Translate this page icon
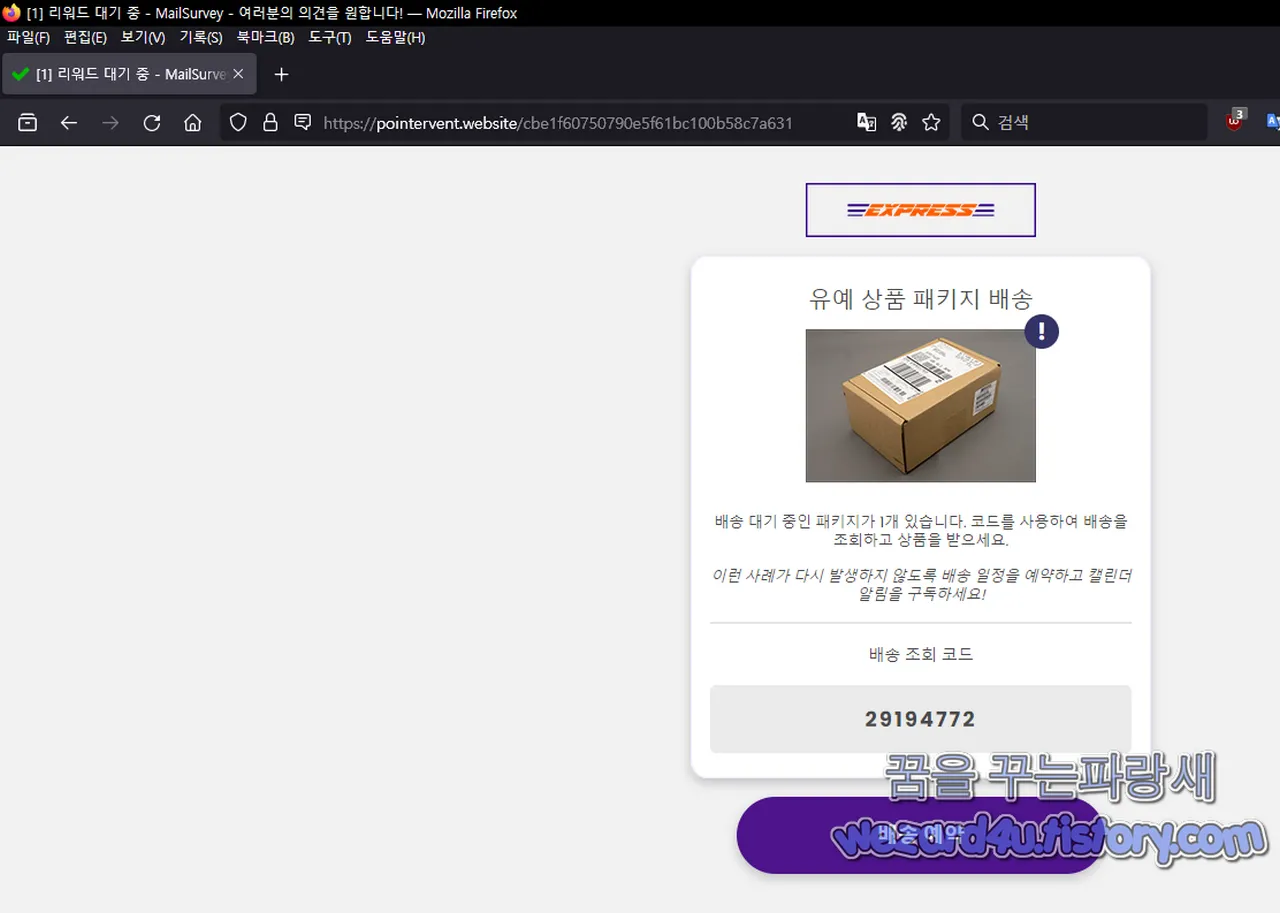1280x913 pixels. (x=867, y=123)
